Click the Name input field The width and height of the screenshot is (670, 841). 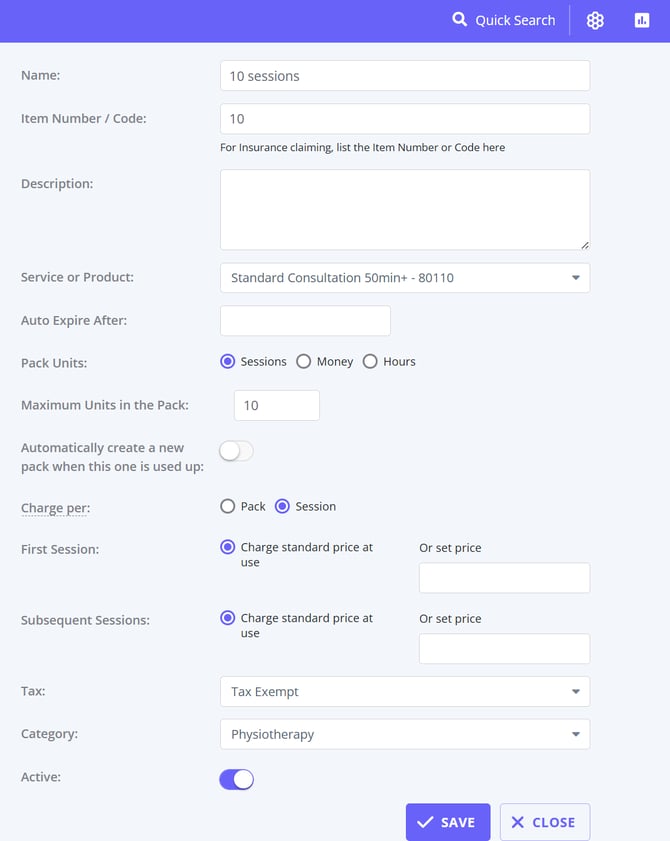click(404, 76)
